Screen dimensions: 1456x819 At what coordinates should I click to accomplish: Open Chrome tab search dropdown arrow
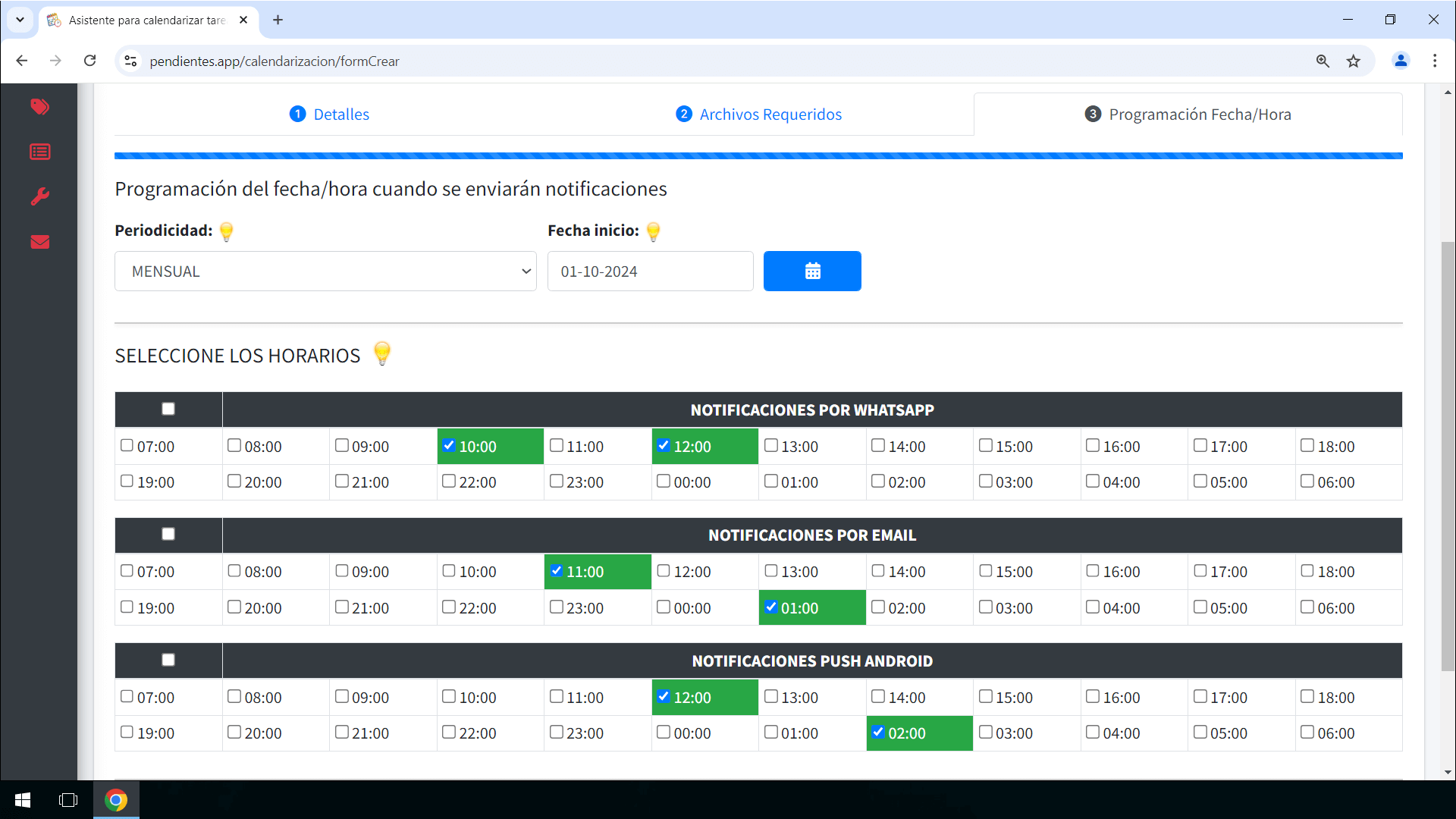click(x=20, y=20)
